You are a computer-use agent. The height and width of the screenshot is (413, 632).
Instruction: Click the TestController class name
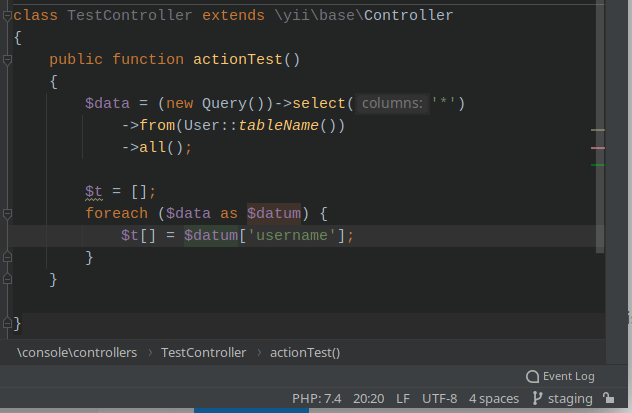tap(130, 16)
